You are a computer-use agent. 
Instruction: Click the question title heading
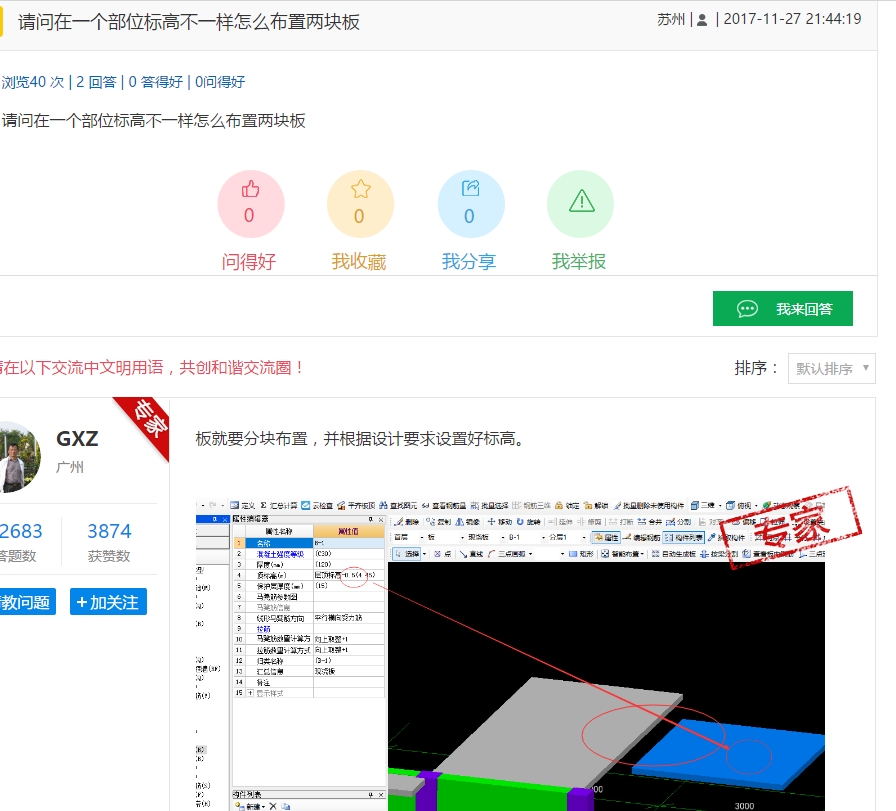pos(189,22)
